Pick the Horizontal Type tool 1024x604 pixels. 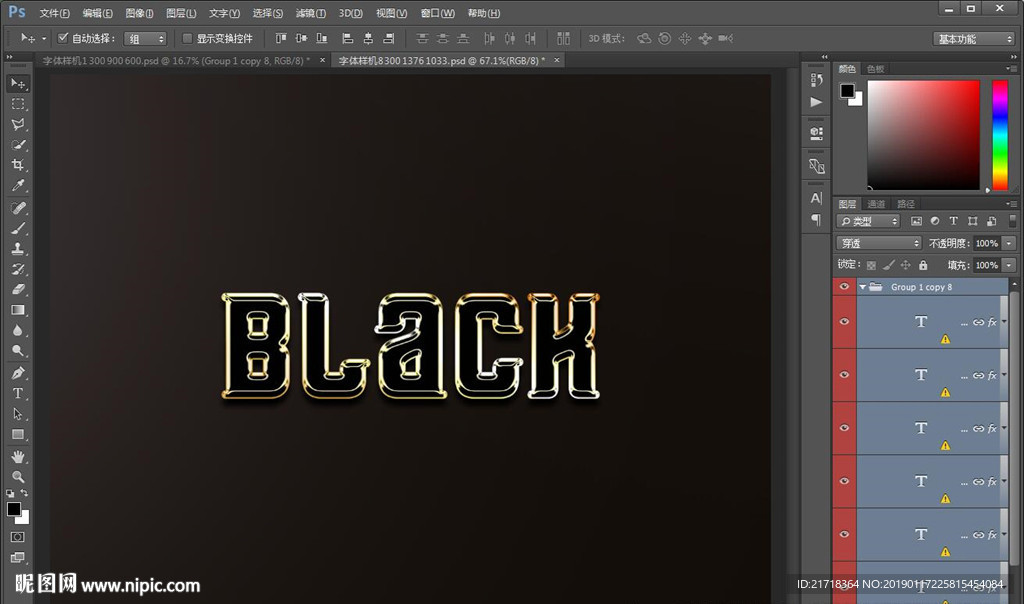(18, 393)
